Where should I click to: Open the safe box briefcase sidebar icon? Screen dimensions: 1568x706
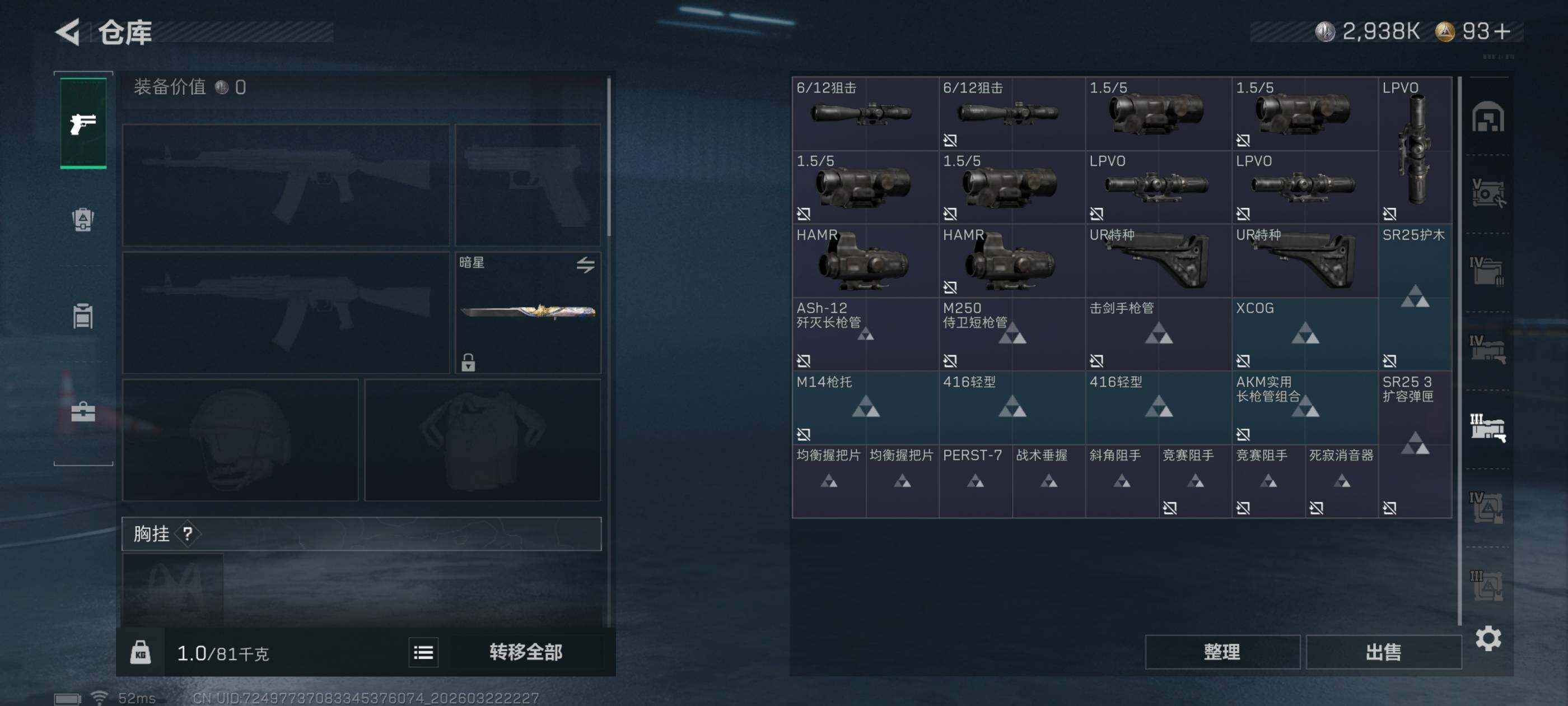pyautogui.click(x=83, y=411)
